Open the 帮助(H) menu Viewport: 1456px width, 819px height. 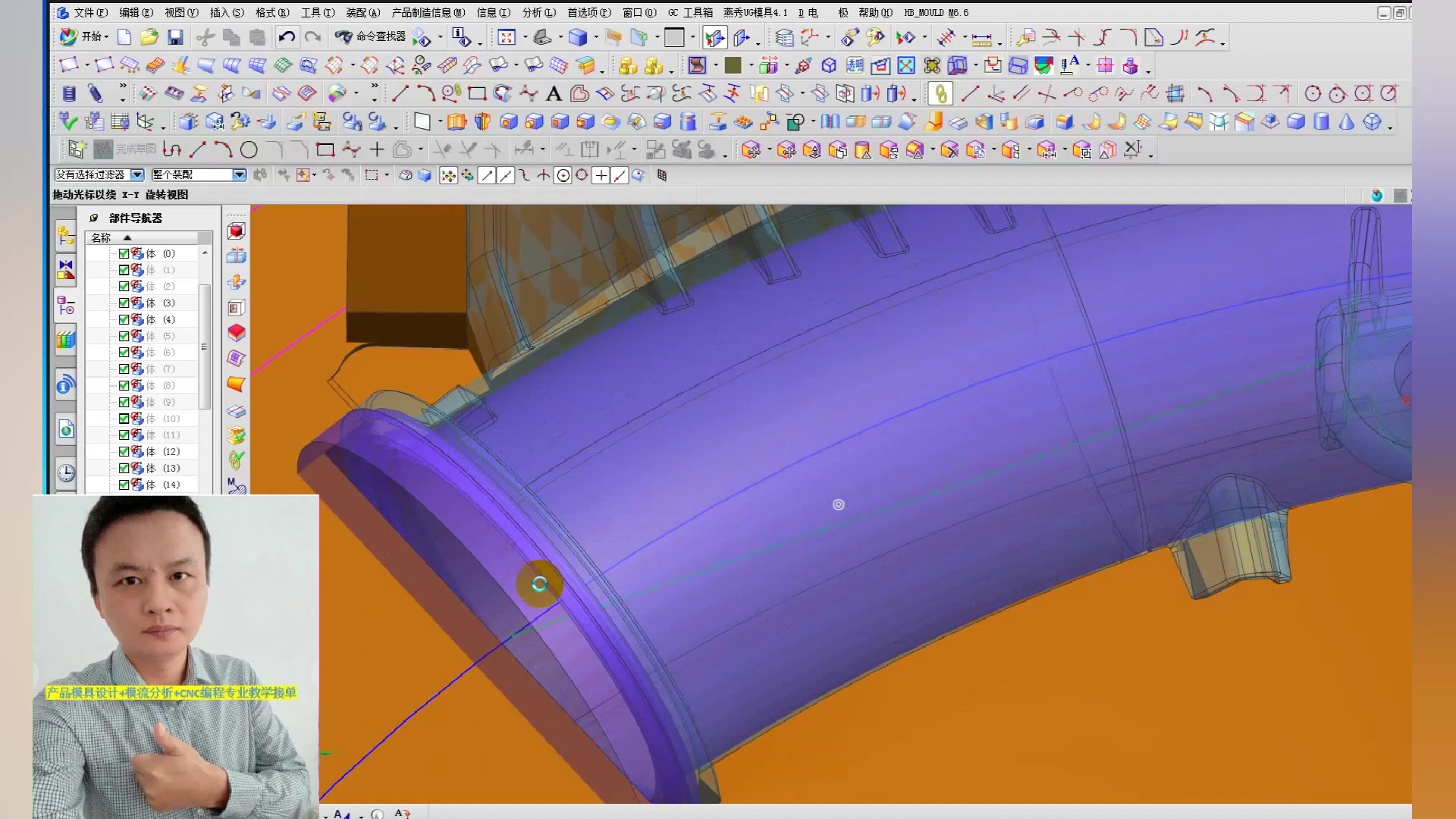[x=876, y=12]
